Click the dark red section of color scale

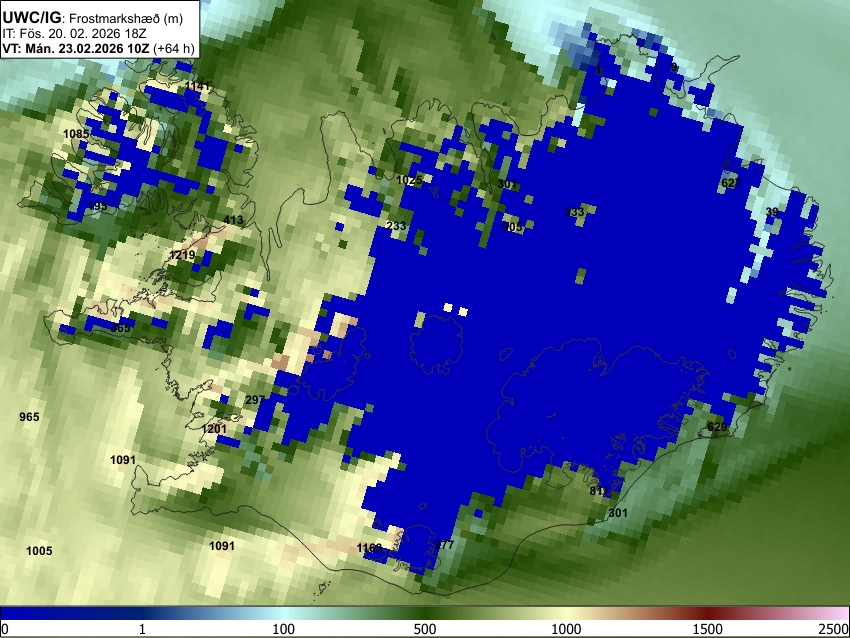[x=708, y=613]
